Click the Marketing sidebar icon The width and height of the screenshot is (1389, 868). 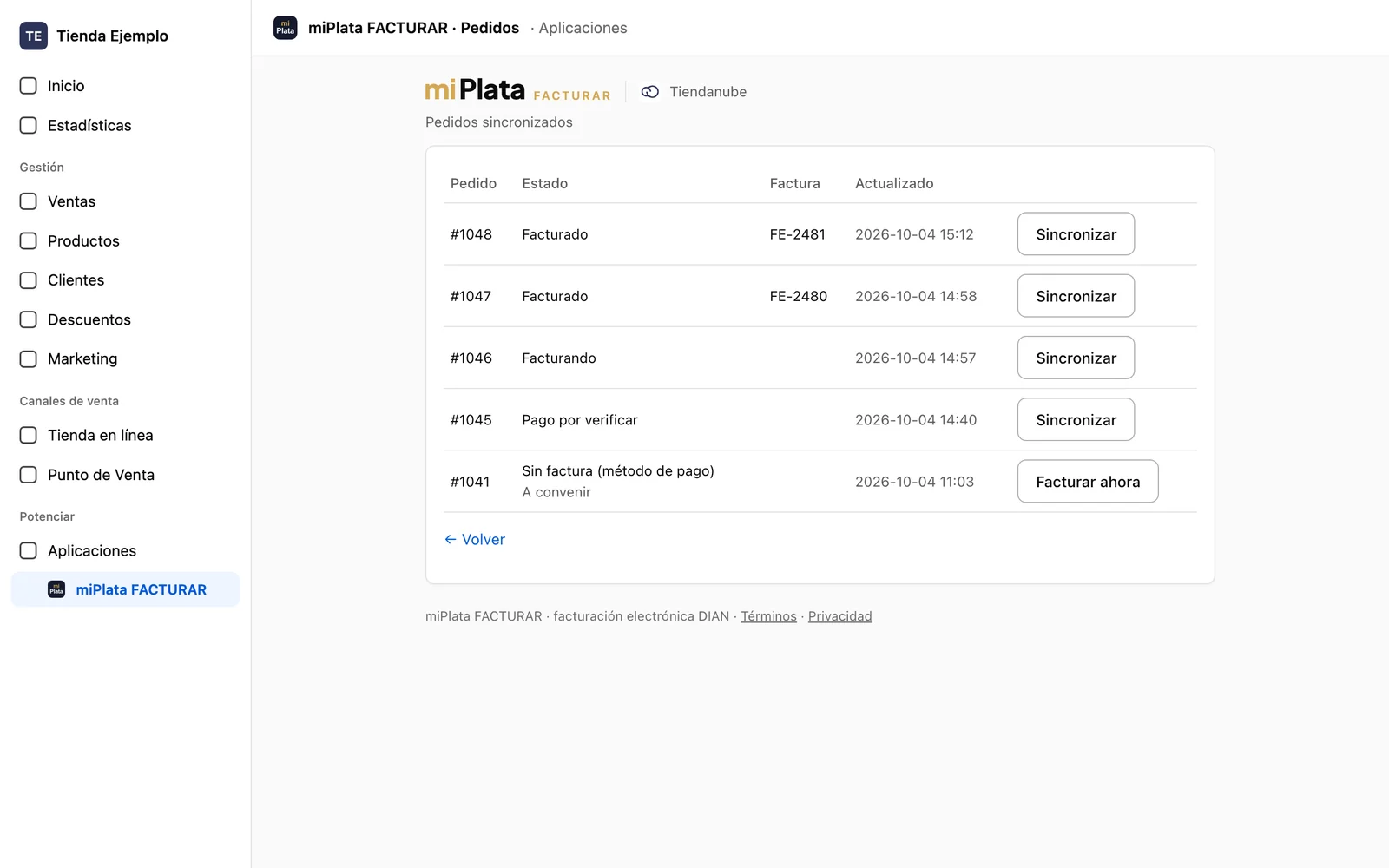click(x=29, y=358)
